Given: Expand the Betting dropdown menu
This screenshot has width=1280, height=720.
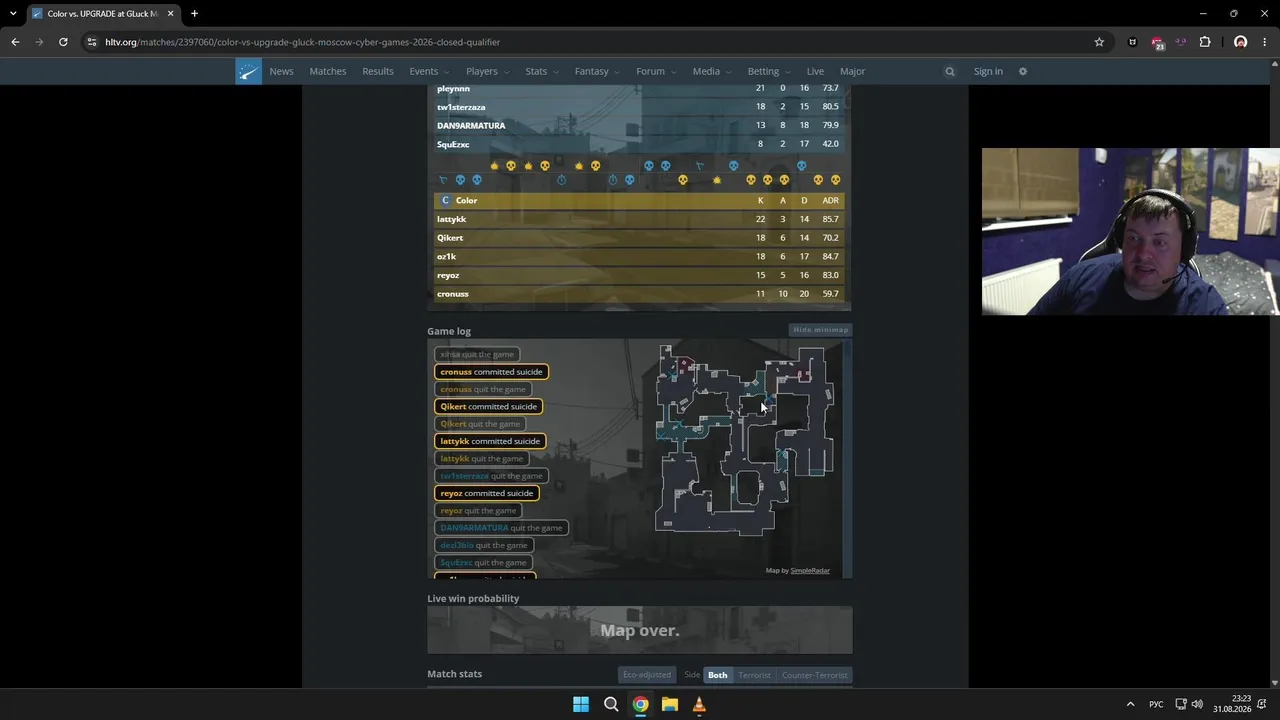Looking at the screenshot, I should click(769, 71).
